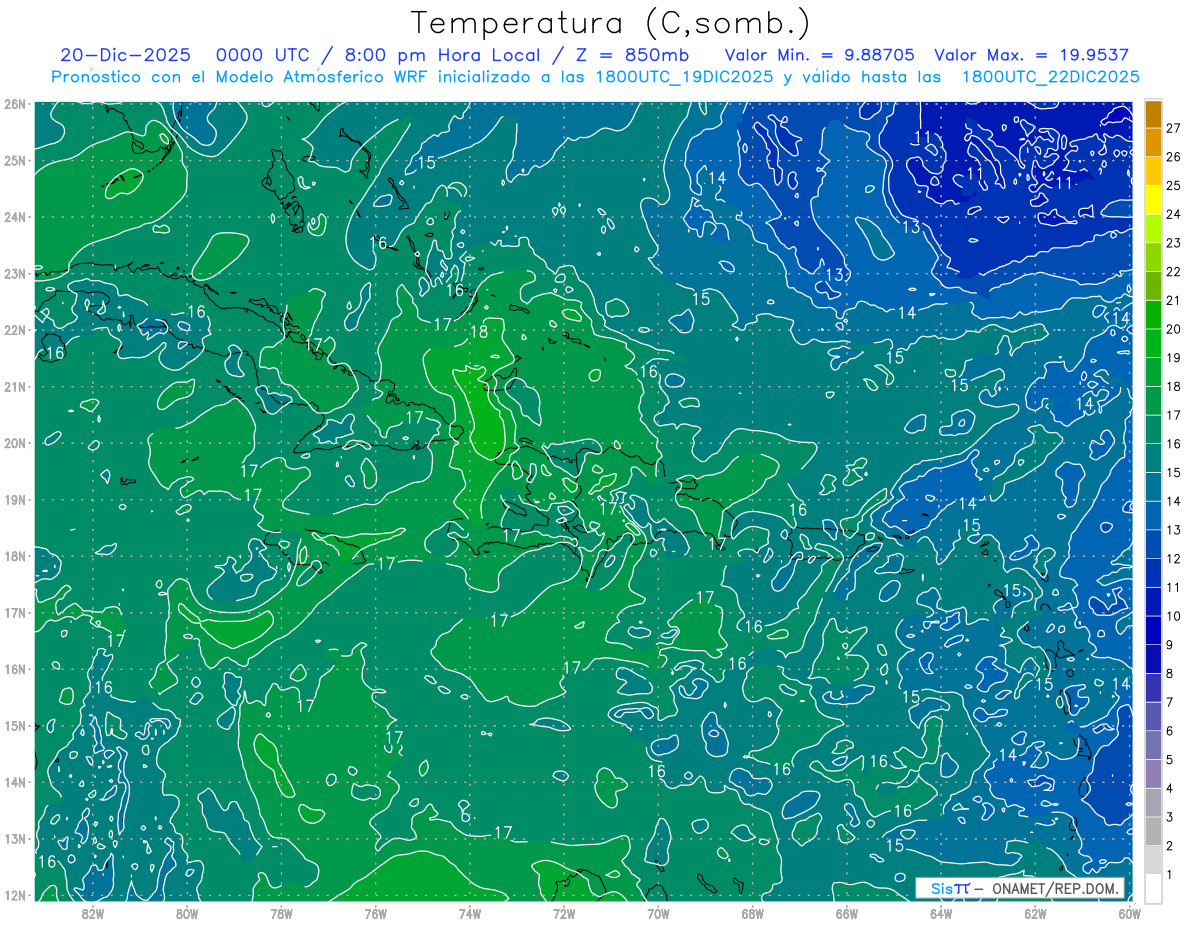Click the 70W longitude axis label
Image resolution: width=1200 pixels, height=927 pixels.
(x=658, y=913)
